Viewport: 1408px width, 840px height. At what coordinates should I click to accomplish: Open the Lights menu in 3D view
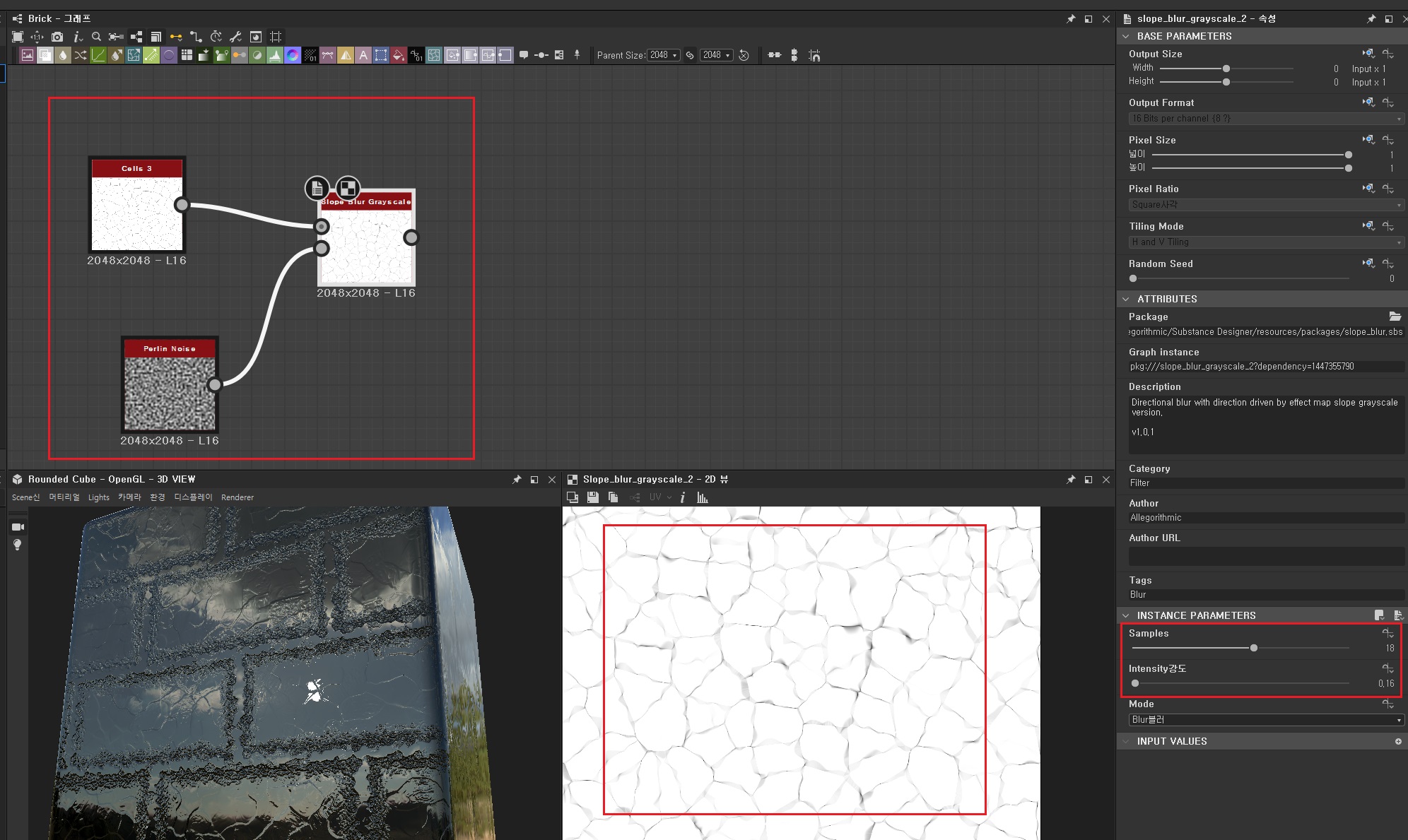[x=98, y=497]
